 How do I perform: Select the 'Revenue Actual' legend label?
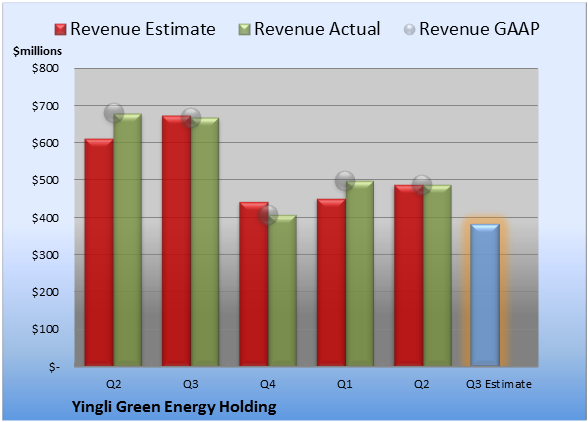point(317,29)
